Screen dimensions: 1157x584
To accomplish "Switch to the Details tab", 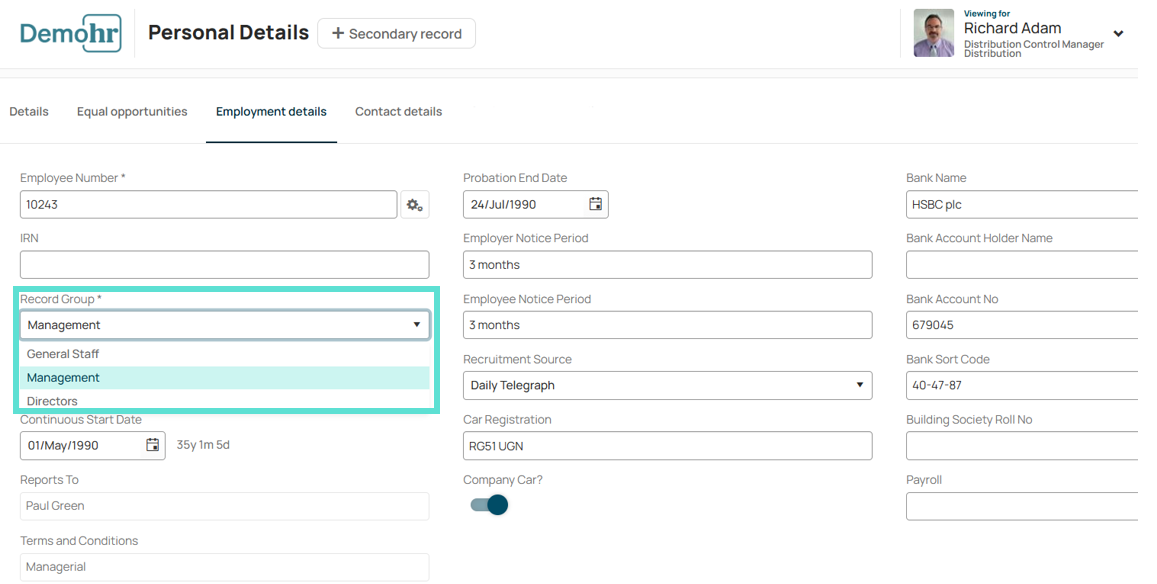I will pyautogui.click(x=29, y=111).
